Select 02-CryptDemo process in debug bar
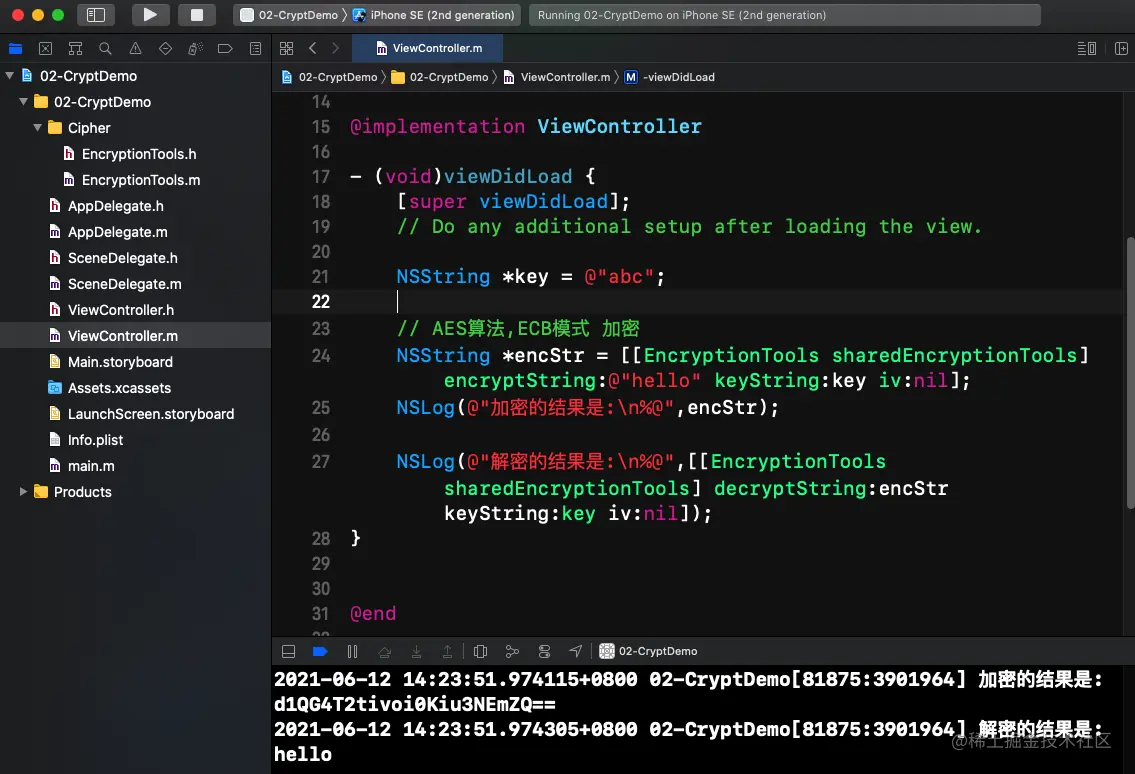The image size is (1135, 774). tap(649, 651)
